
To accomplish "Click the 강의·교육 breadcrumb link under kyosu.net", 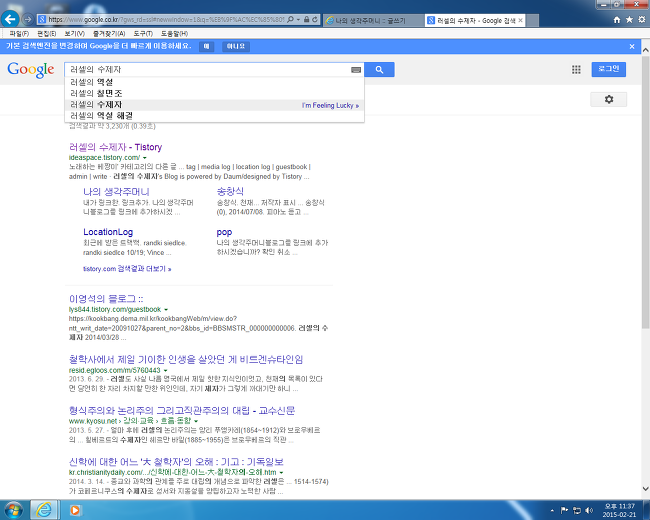I will [139, 421].
